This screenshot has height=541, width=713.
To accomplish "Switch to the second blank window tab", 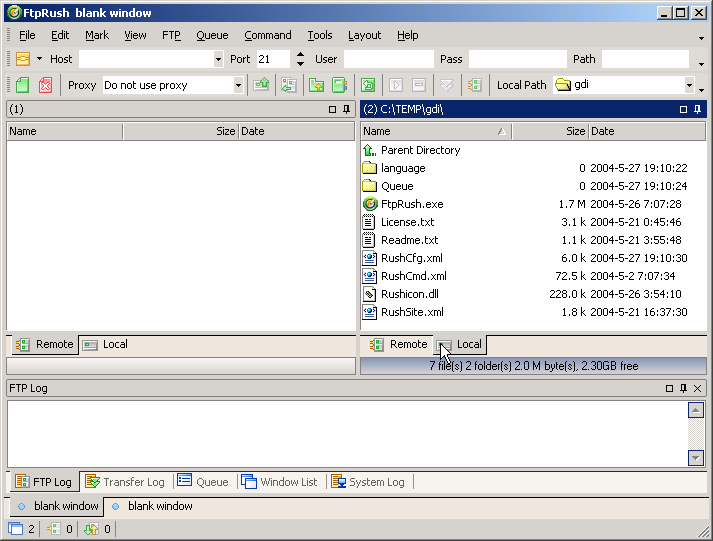I will pos(152,506).
